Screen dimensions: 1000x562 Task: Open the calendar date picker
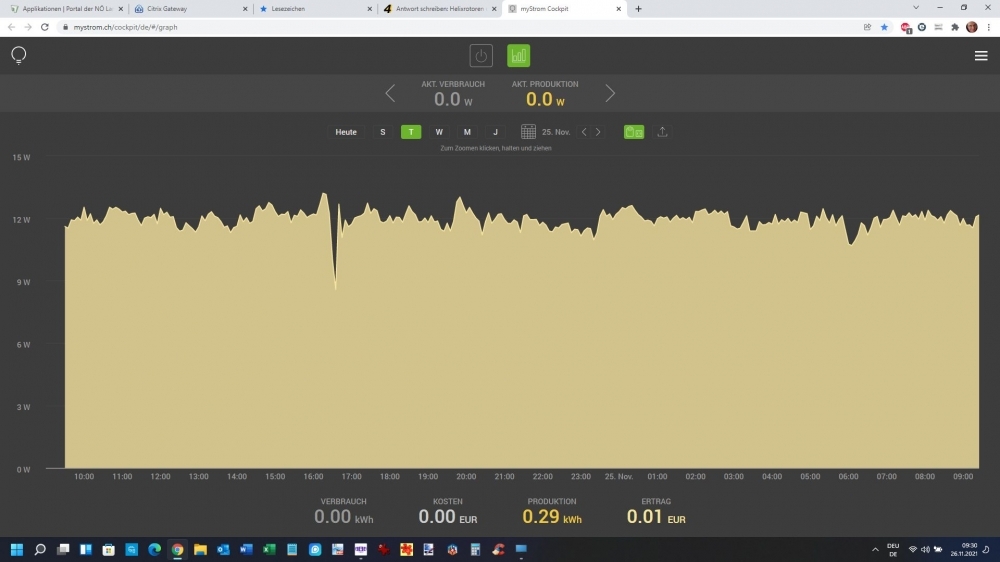528,132
